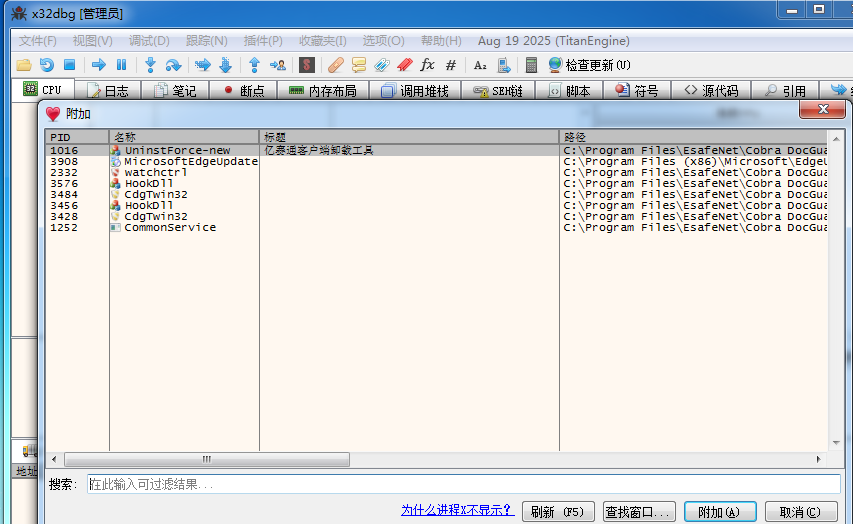Open the 插件(P) menu
Screen dimensions: 853x524
(263, 41)
